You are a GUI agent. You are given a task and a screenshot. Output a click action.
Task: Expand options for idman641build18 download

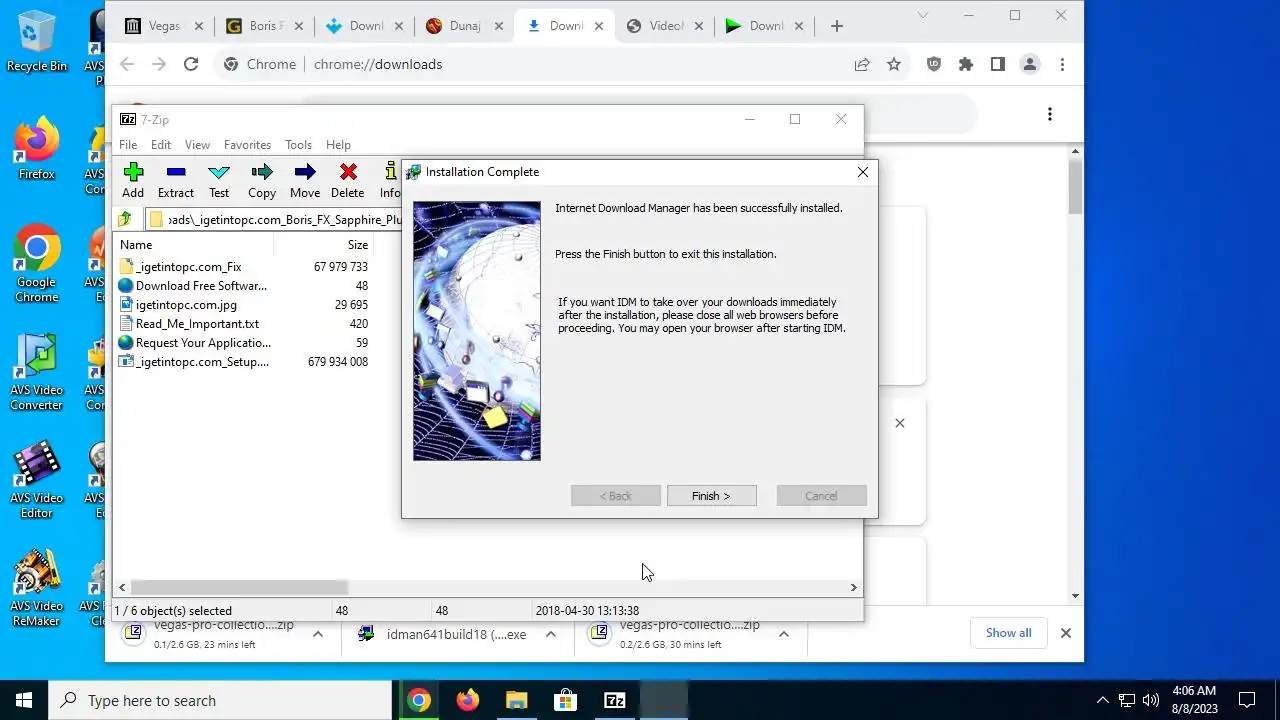tap(550, 634)
